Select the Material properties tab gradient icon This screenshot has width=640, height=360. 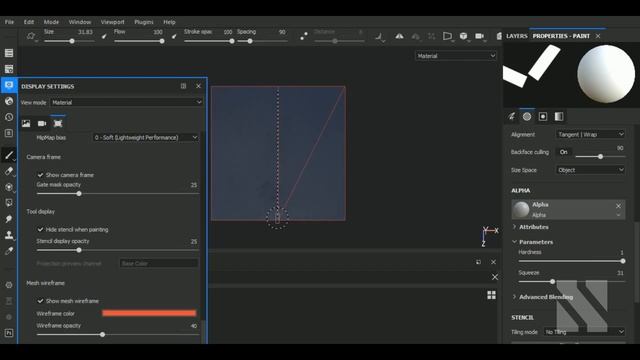559,117
